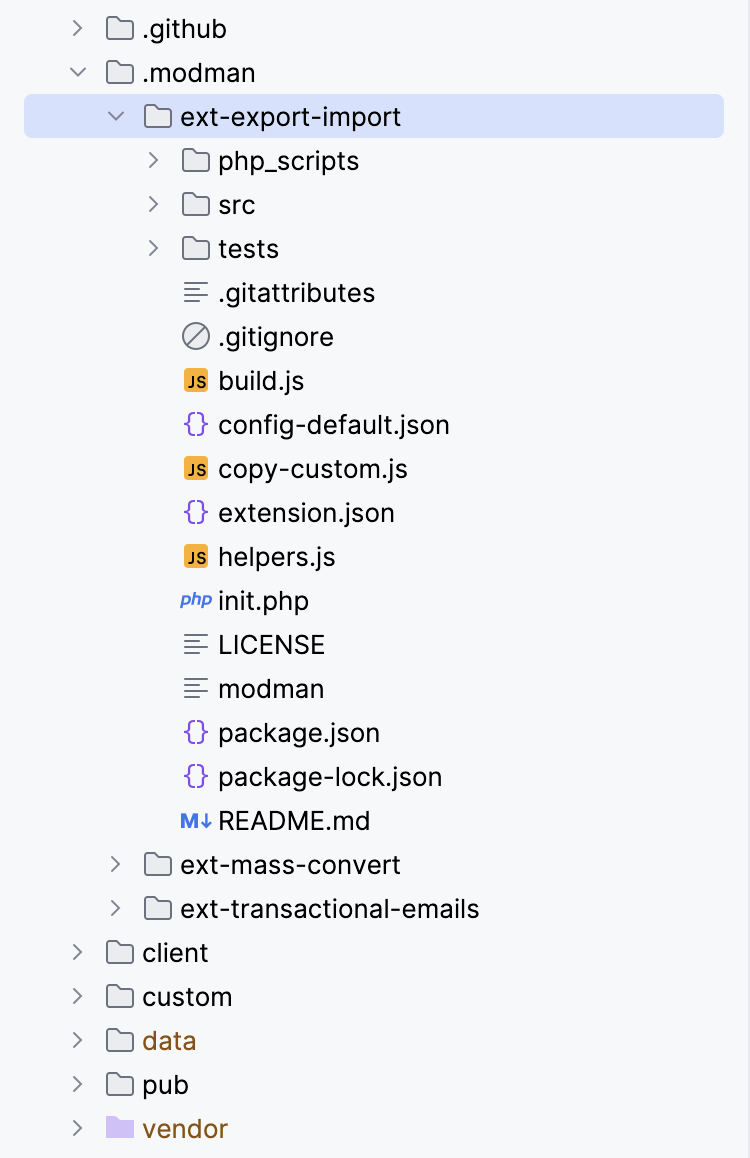Open the copy-custom.js file
Viewport: 750px width, 1158px height.
pyautogui.click(x=312, y=469)
